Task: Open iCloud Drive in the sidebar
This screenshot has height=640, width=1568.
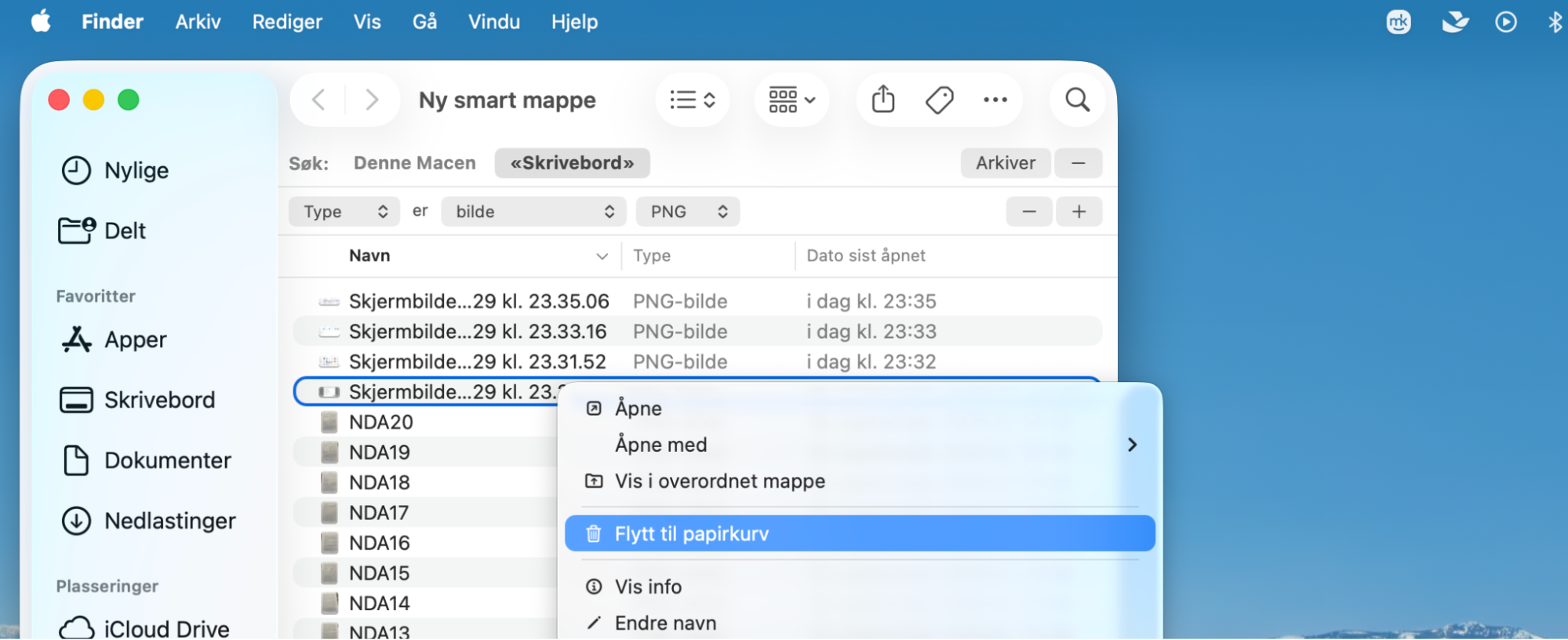Action: tap(144, 628)
